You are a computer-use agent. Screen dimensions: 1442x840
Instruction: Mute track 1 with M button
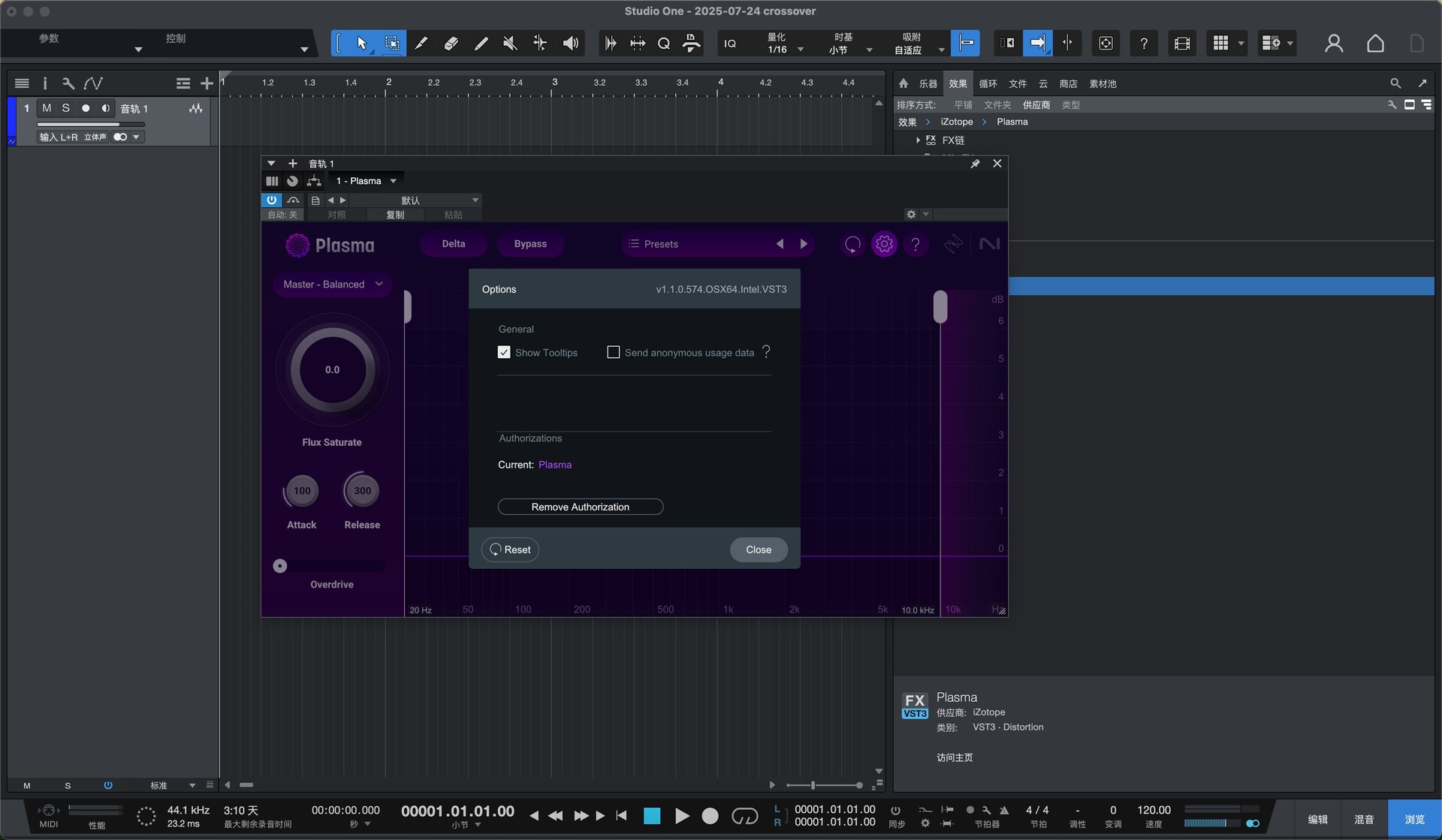pos(47,108)
